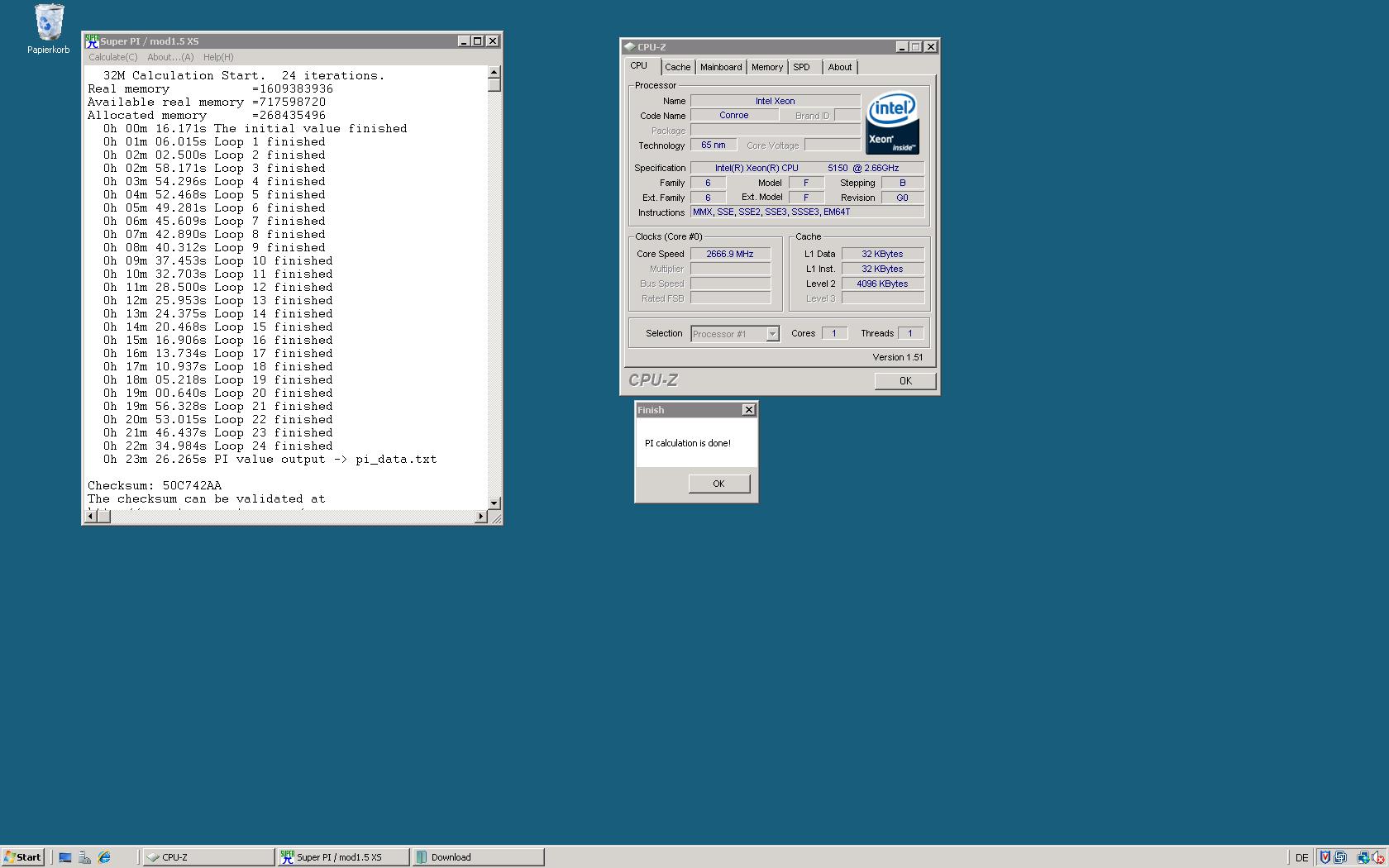Close the Super PI window
The image size is (1389, 868).
click(493, 41)
